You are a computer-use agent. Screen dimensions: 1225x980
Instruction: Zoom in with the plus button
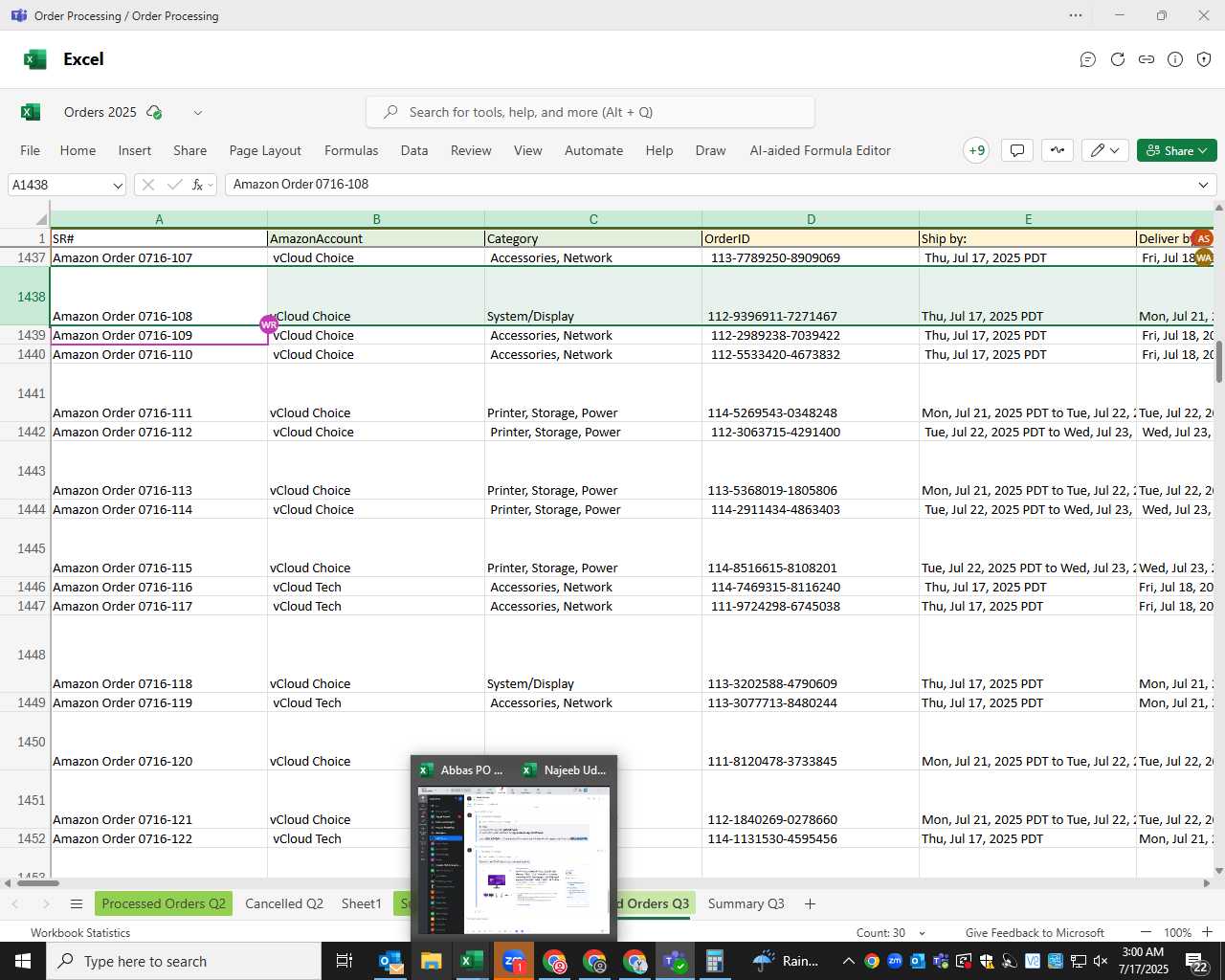[1207, 932]
